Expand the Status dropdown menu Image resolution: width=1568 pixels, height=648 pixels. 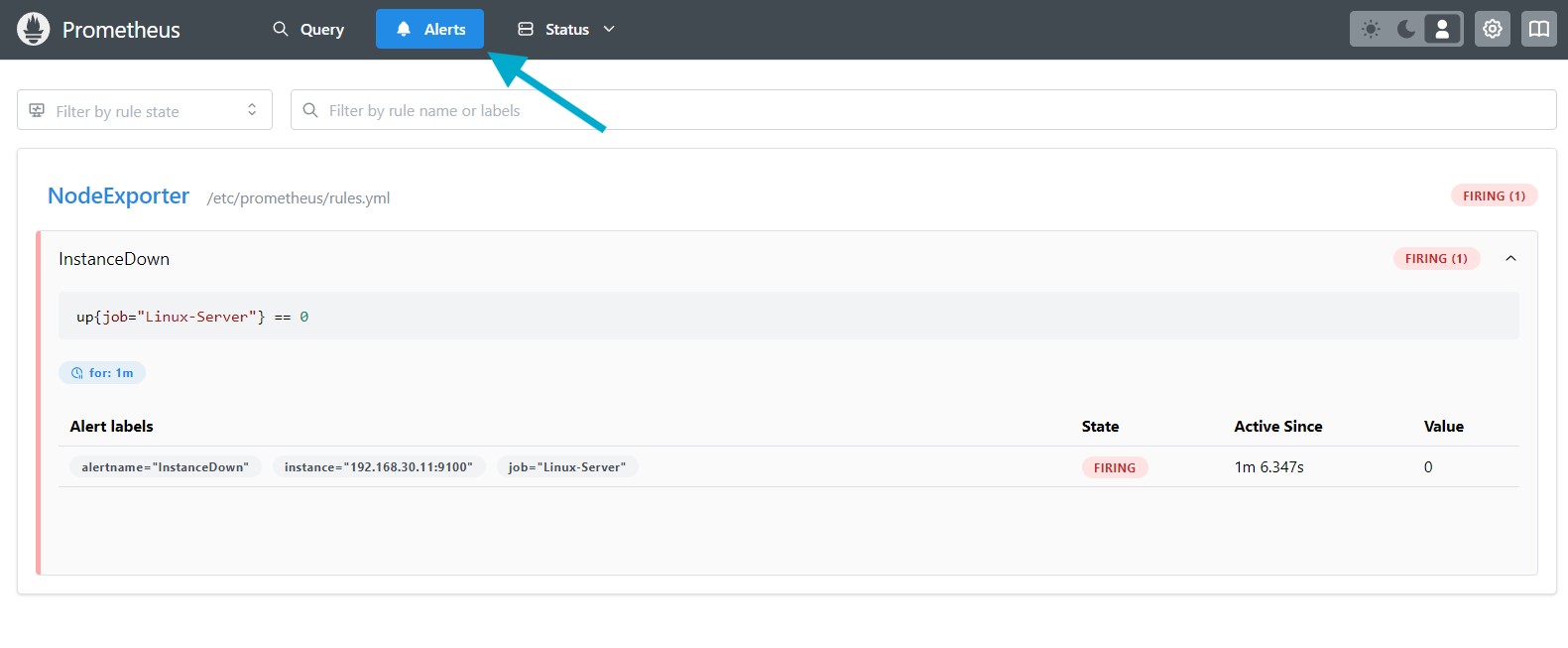pyautogui.click(x=566, y=29)
